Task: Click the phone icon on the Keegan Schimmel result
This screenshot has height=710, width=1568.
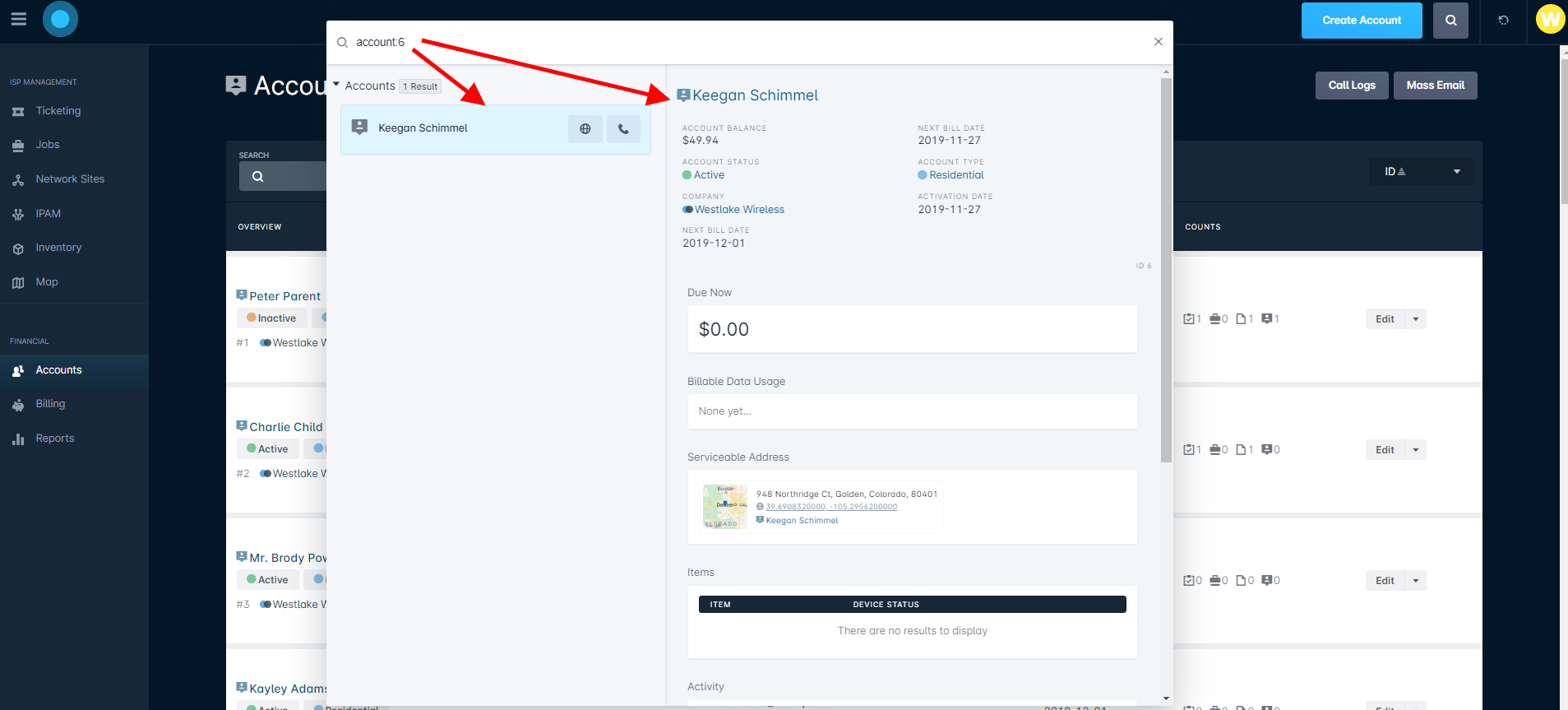Action: tap(623, 129)
